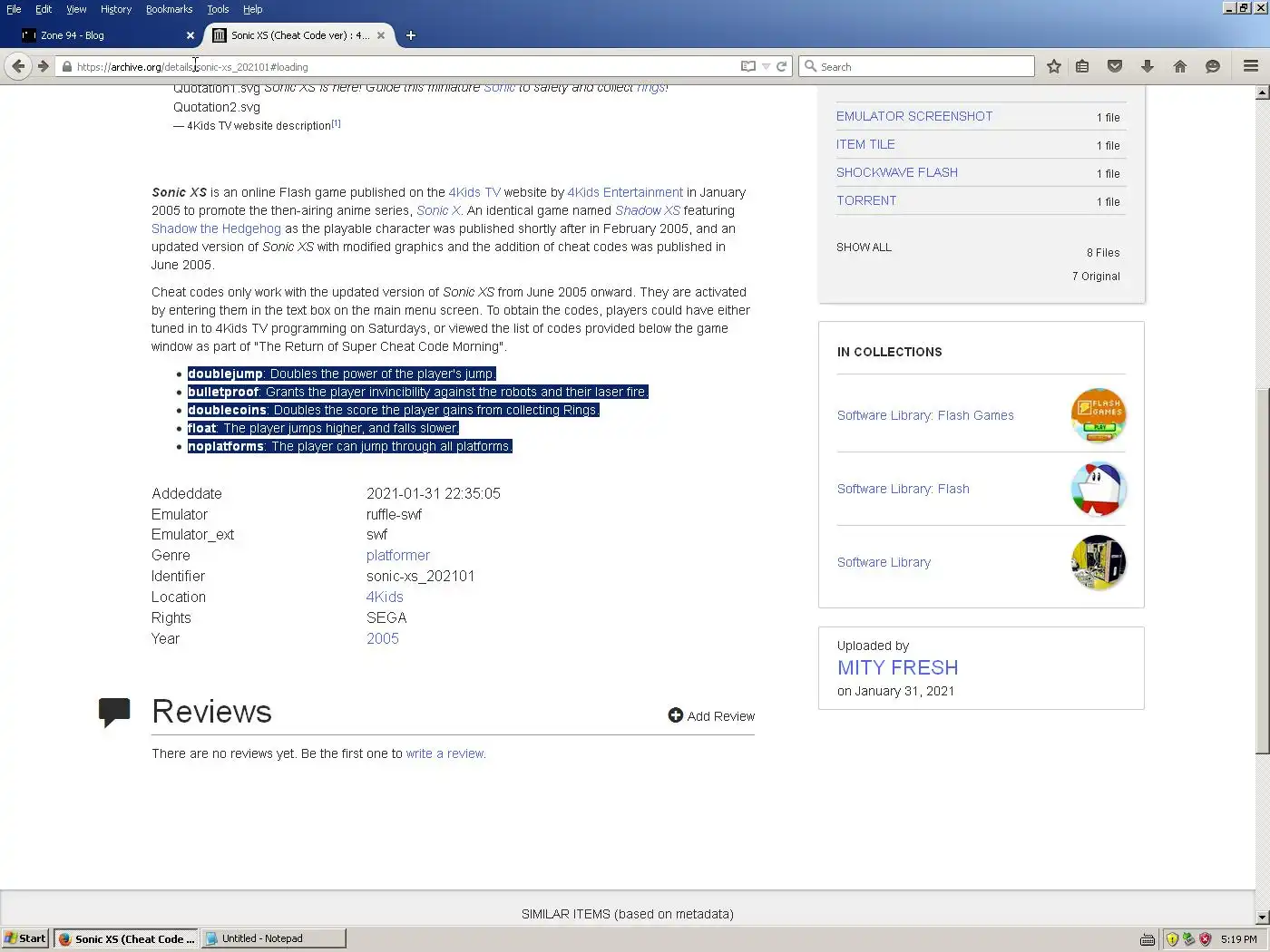The width and height of the screenshot is (1270, 952).
Task: Open the File menu
Action: click(14, 9)
